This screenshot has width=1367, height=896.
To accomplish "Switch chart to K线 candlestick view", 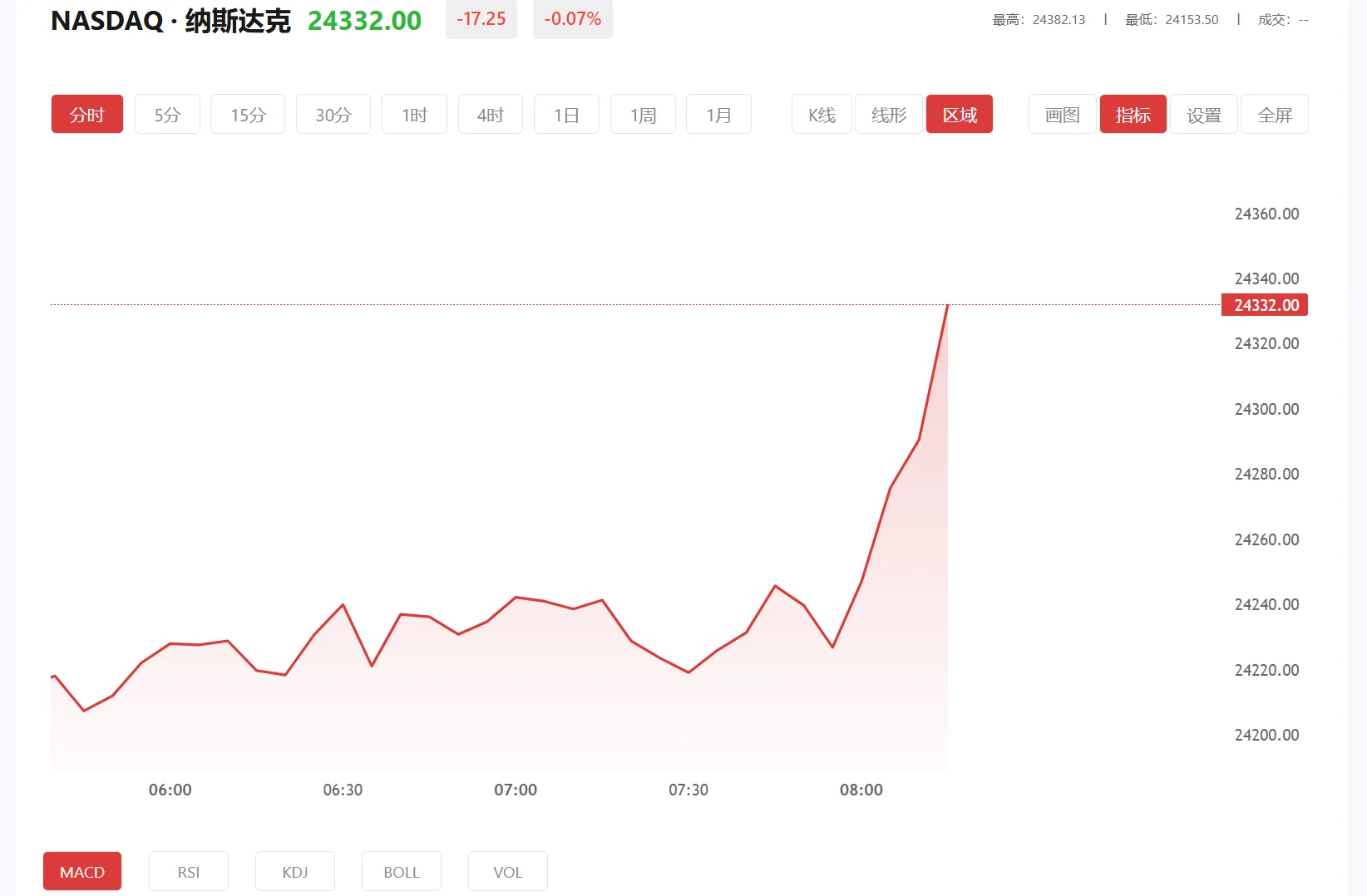I will [821, 114].
